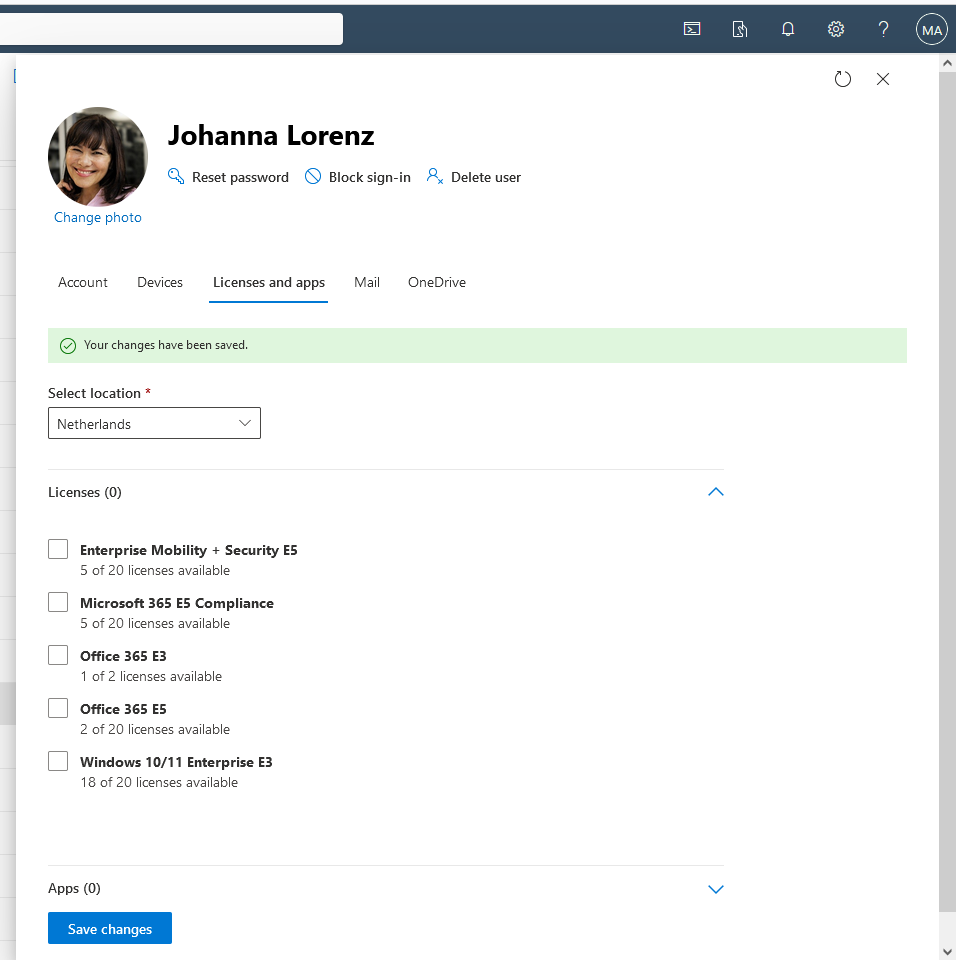
Task: Click the Save changes button
Action: [x=110, y=928]
